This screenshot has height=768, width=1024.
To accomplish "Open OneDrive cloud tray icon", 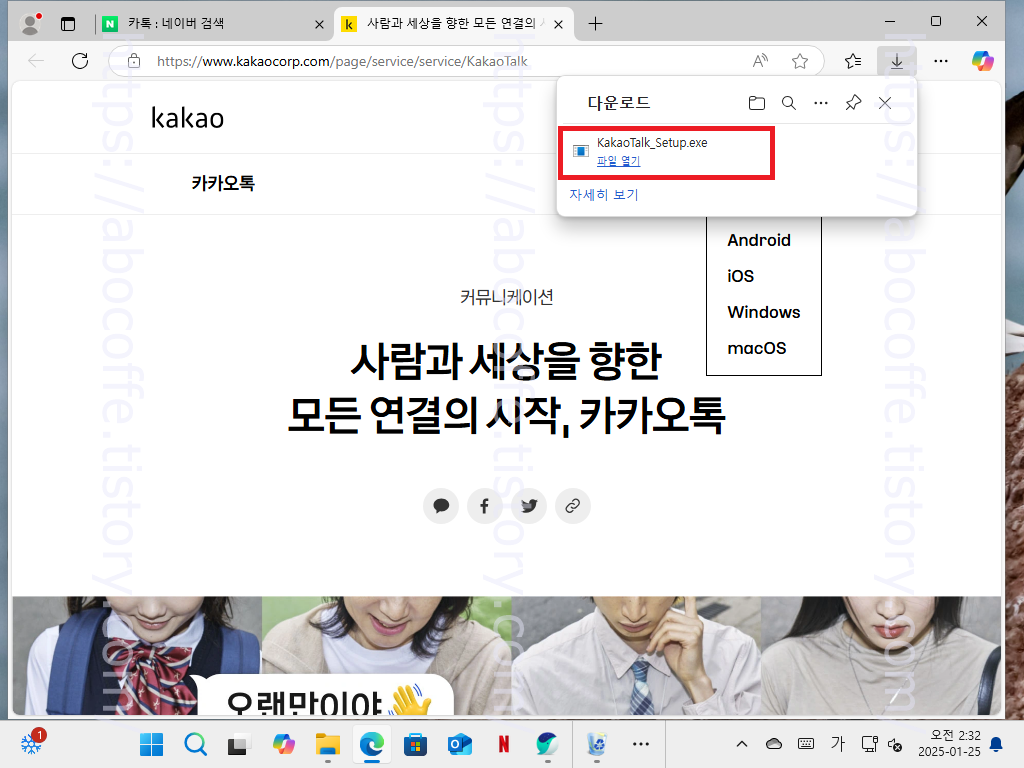I will pyautogui.click(x=774, y=744).
